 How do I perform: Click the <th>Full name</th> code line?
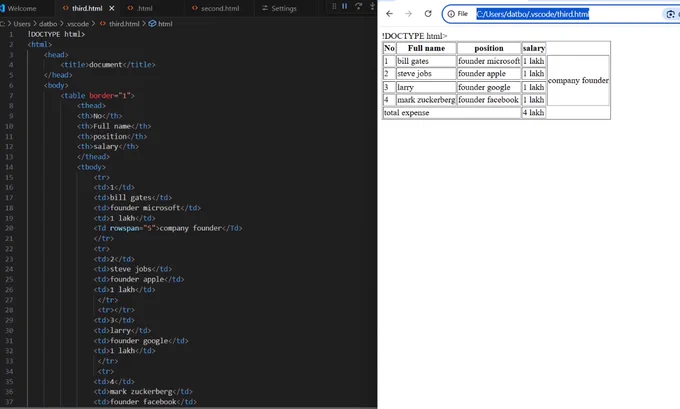click(114, 126)
